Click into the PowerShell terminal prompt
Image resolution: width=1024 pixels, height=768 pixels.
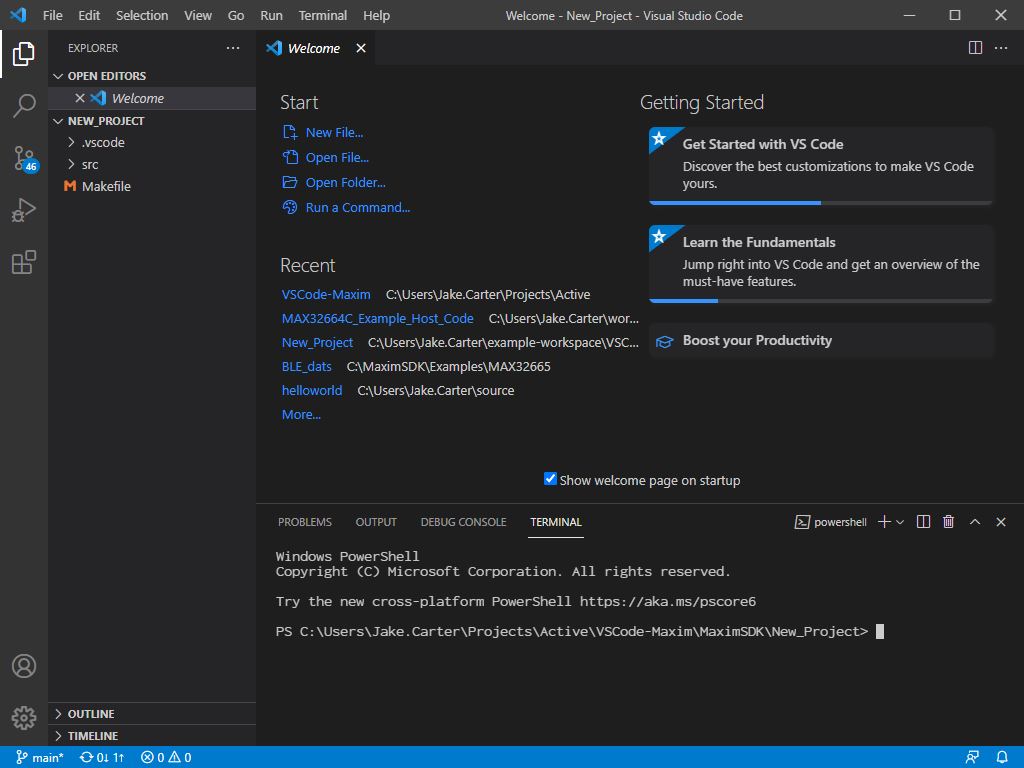(x=880, y=632)
